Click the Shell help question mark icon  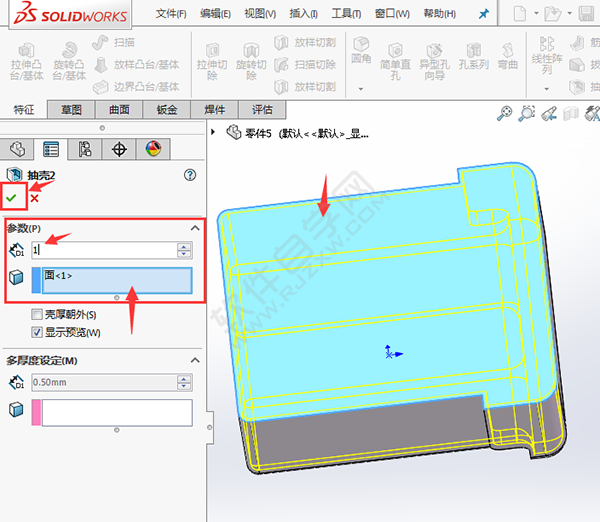click(x=190, y=175)
